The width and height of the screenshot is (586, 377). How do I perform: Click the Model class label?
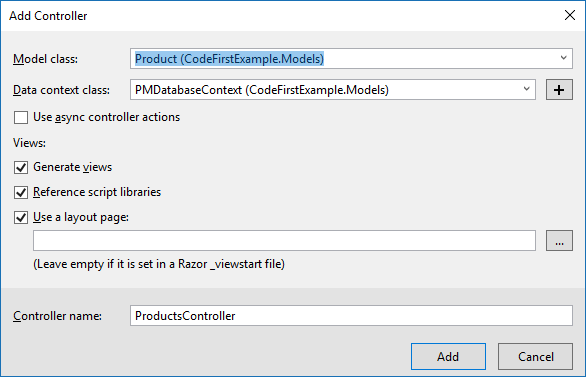click(x=45, y=59)
